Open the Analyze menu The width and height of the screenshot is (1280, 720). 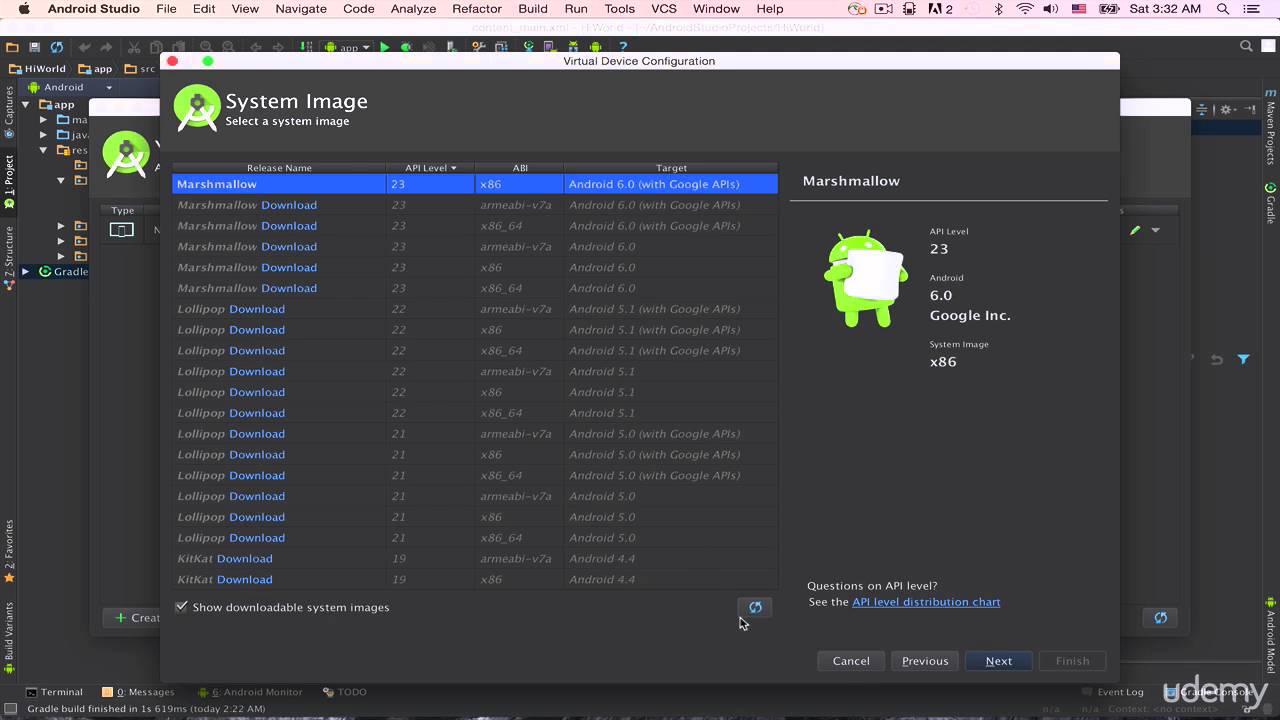(413, 9)
